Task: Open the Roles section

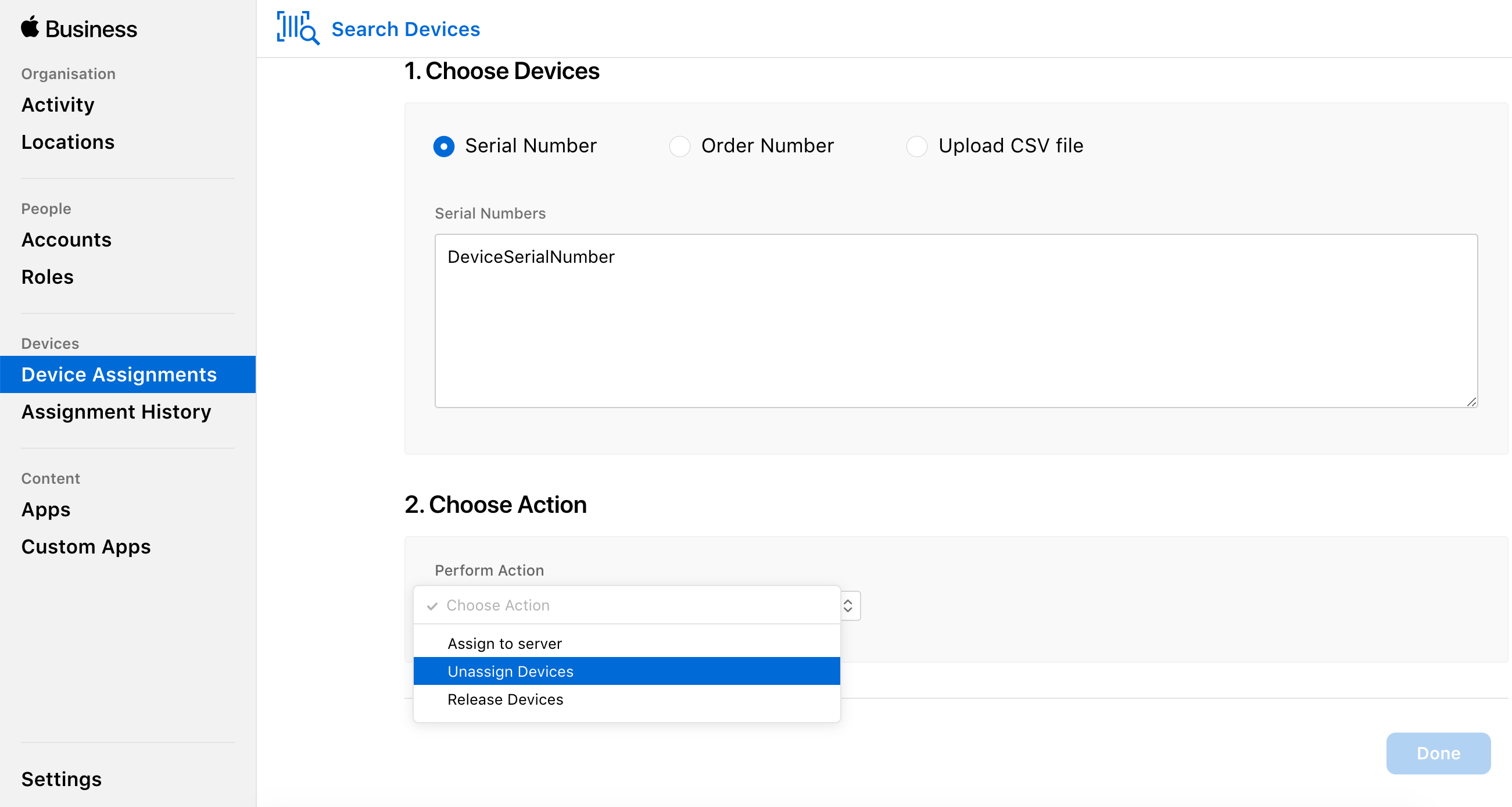Action: 48,277
